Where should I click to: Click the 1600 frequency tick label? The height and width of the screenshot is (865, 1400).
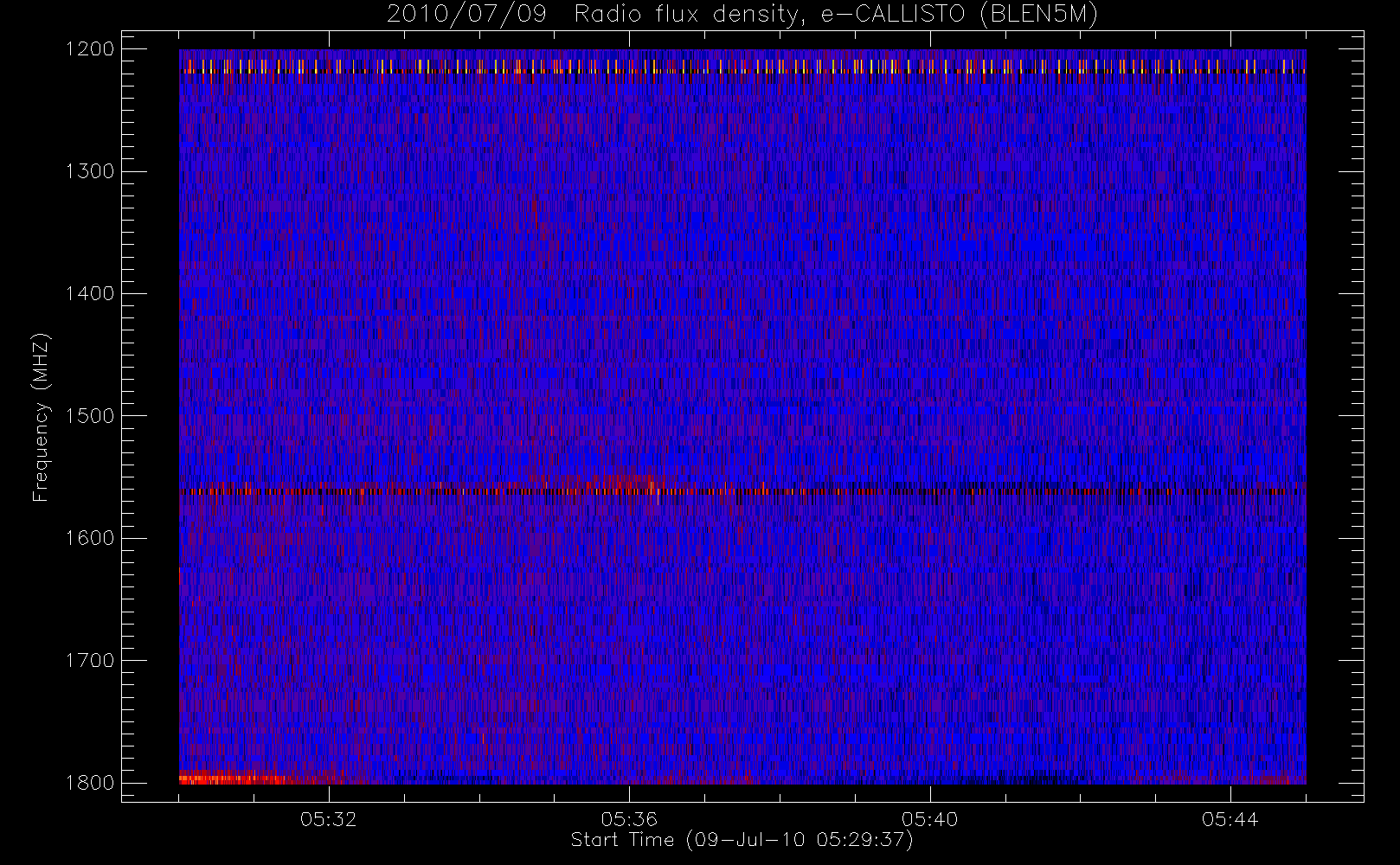91,538
